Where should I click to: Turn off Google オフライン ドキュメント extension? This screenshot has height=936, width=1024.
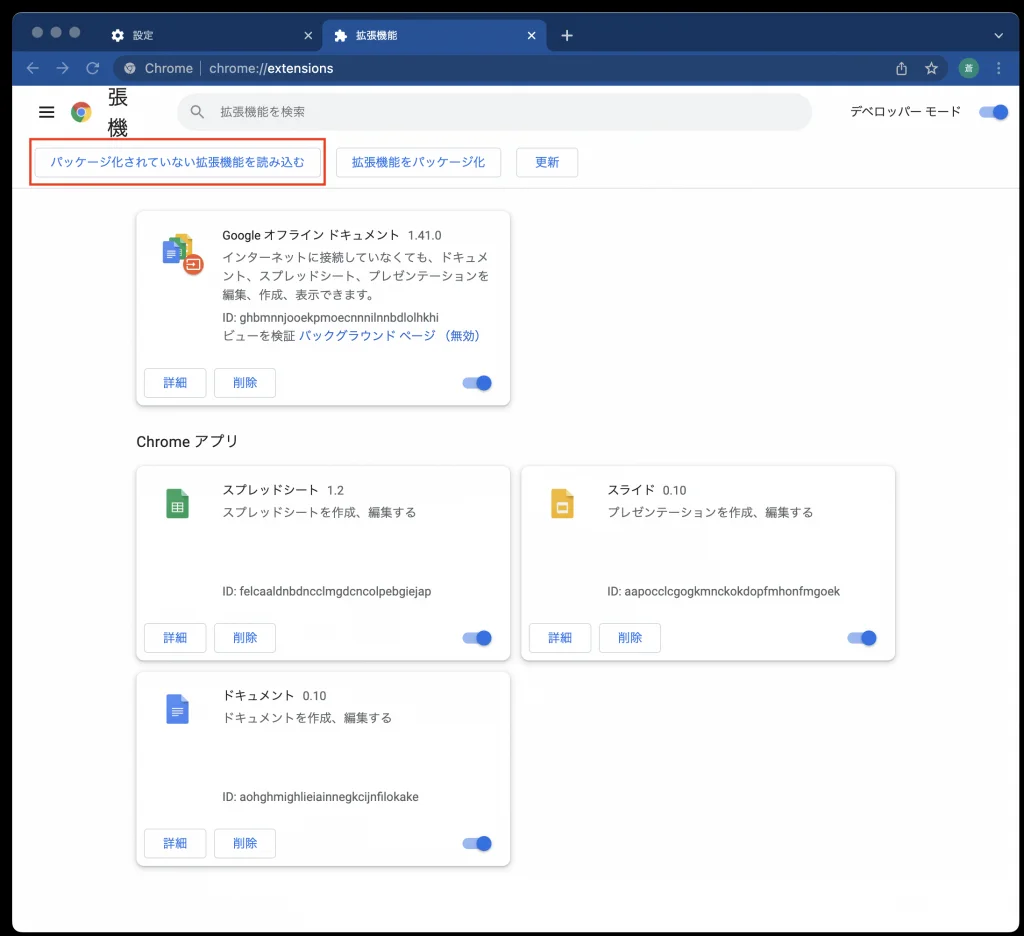coord(477,383)
